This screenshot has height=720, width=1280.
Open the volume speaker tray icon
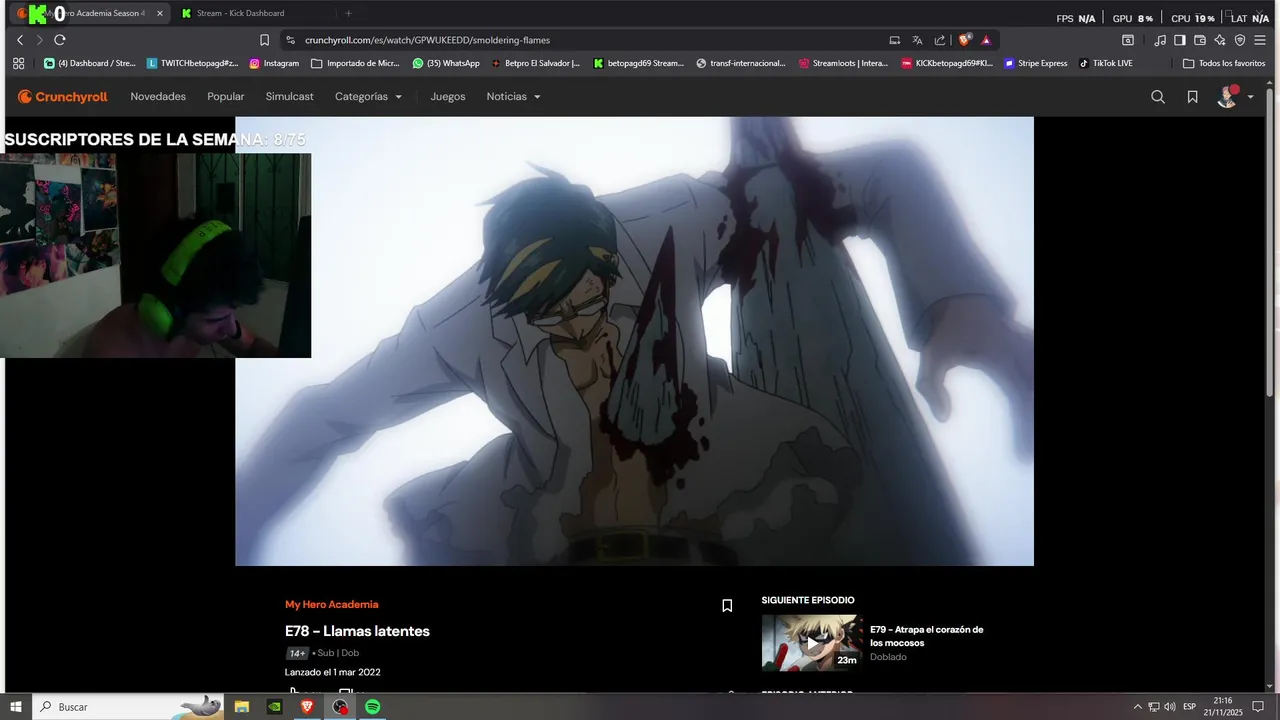tap(1170, 707)
